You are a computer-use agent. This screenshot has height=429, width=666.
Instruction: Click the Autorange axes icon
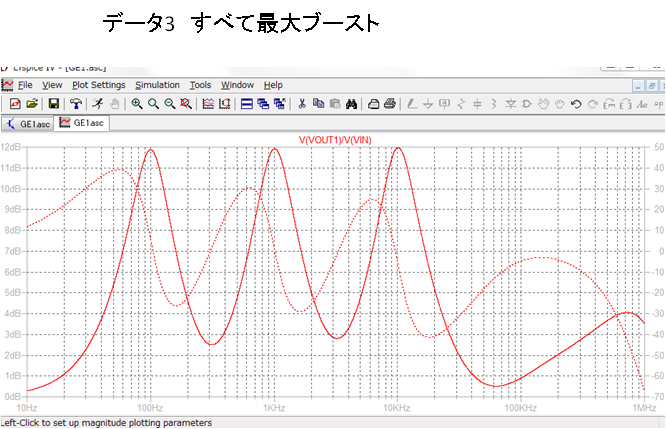[x=225, y=104]
